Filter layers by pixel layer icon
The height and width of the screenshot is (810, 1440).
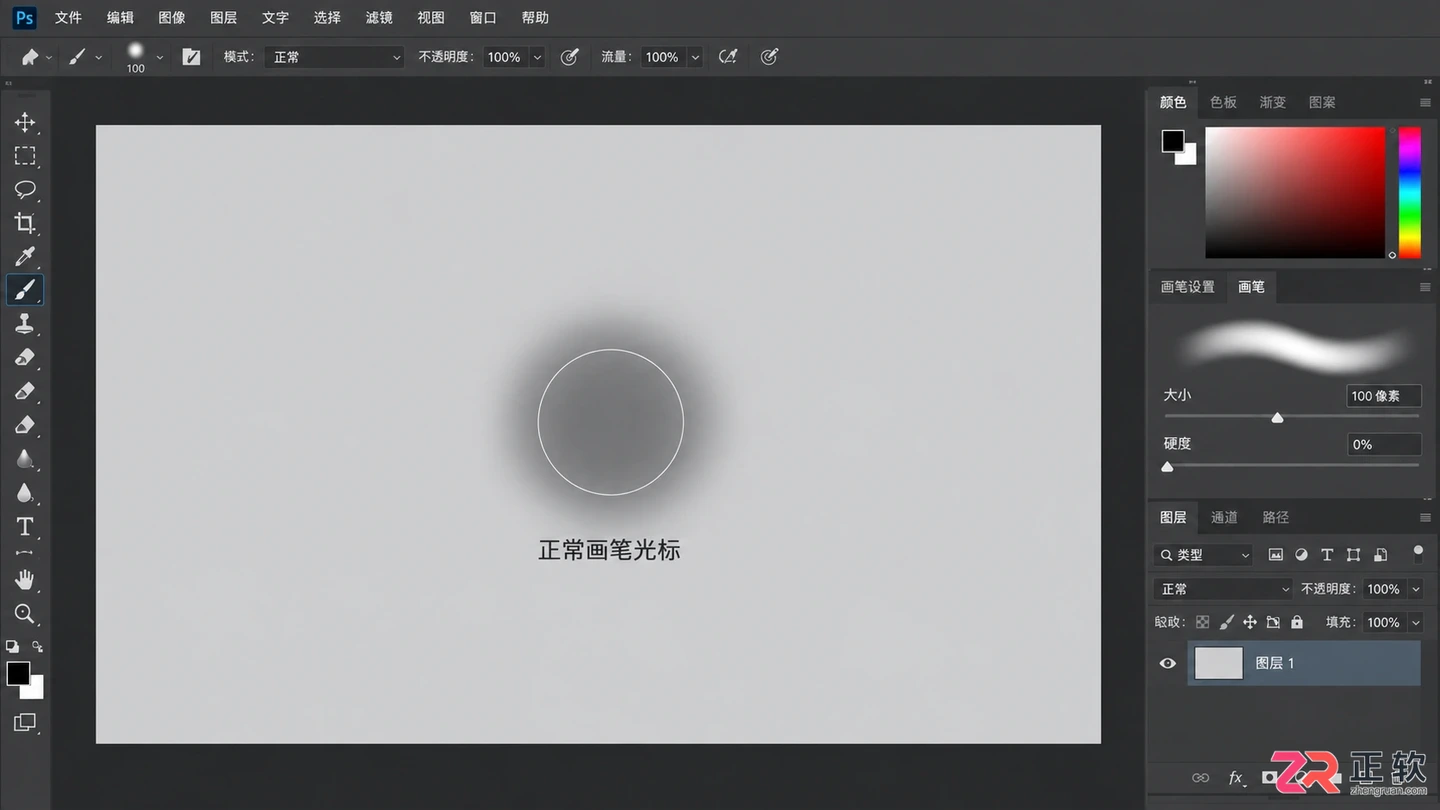click(x=1276, y=555)
